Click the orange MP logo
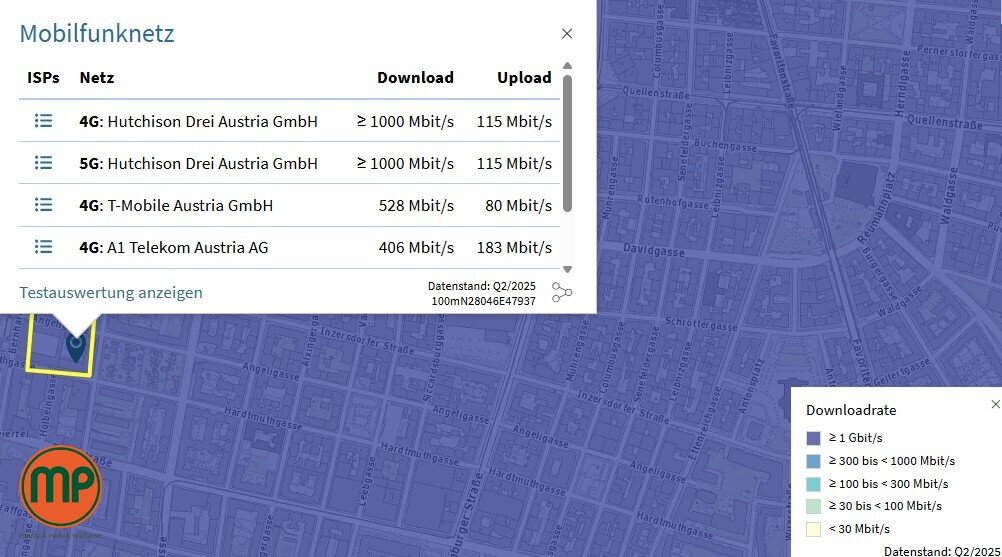The height and width of the screenshot is (557, 1002). tap(61, 486)
